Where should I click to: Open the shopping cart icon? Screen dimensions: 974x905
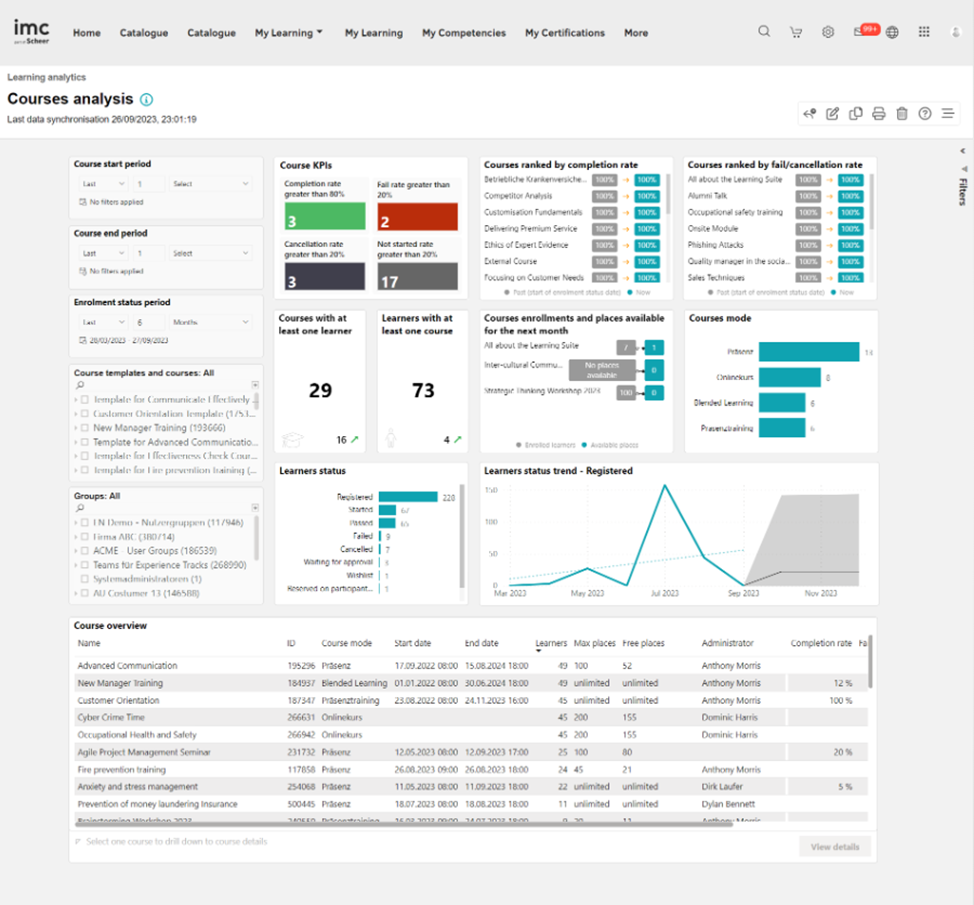(x=795, y=32)
